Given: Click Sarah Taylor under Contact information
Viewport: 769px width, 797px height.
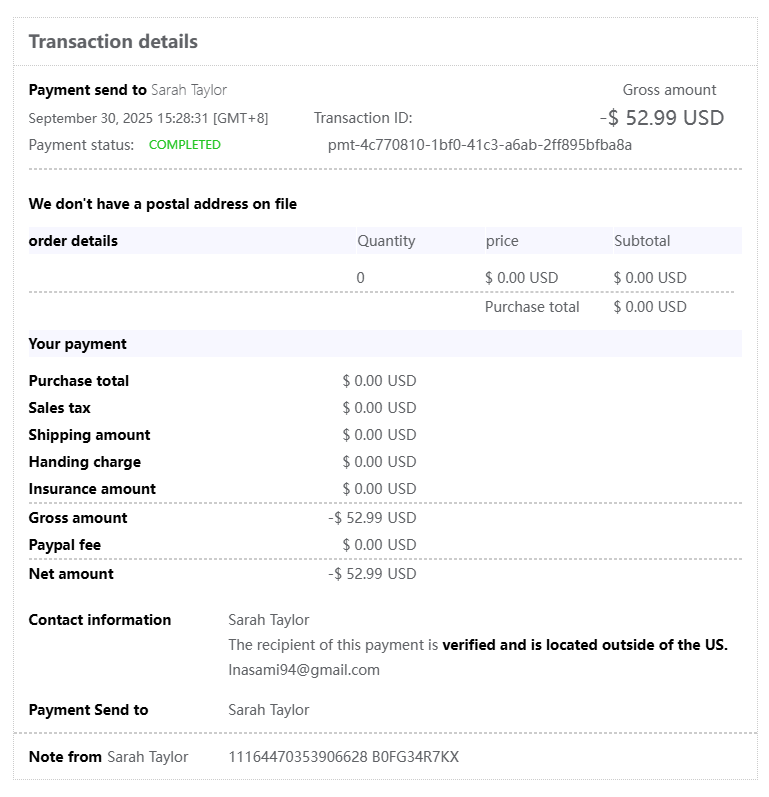Looking at the screenshot, I should (x=269, y=620).
